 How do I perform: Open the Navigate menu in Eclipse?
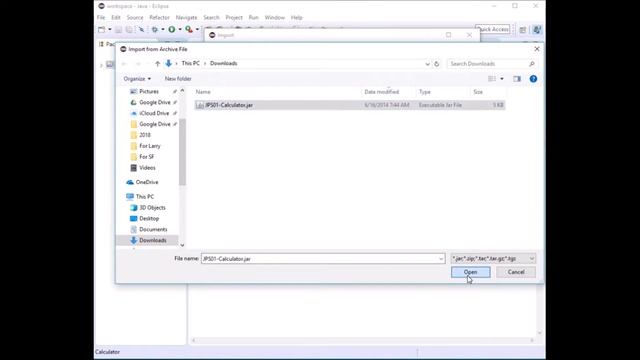tap(186, 18)
